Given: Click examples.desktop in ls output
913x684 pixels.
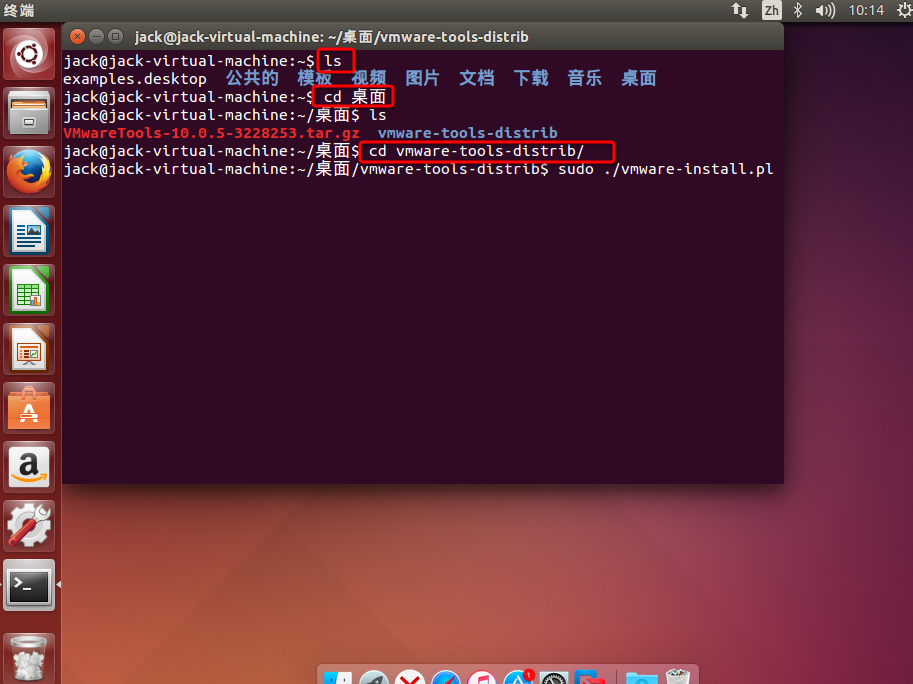Looking at the screenshot, I should pos(135,79).
